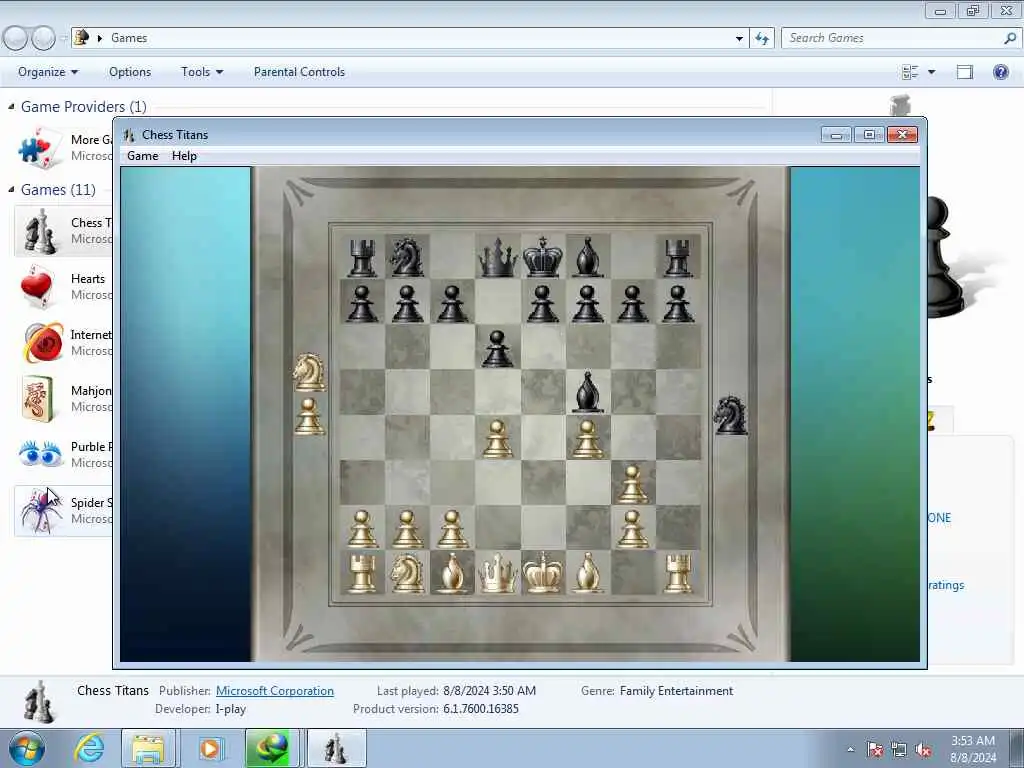Select the black rook on h8

click(x=677, y=257)
